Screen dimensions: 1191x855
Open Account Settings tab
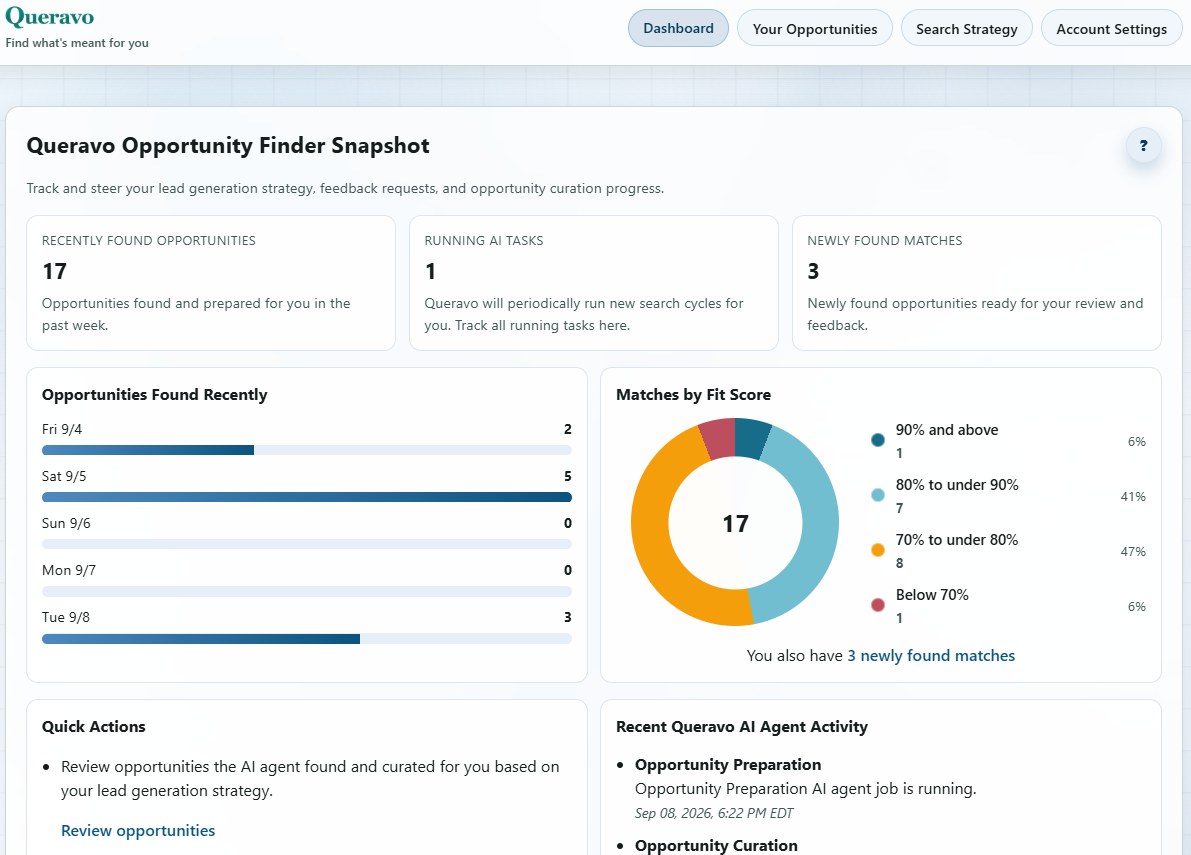click(x=1111, y=29)
